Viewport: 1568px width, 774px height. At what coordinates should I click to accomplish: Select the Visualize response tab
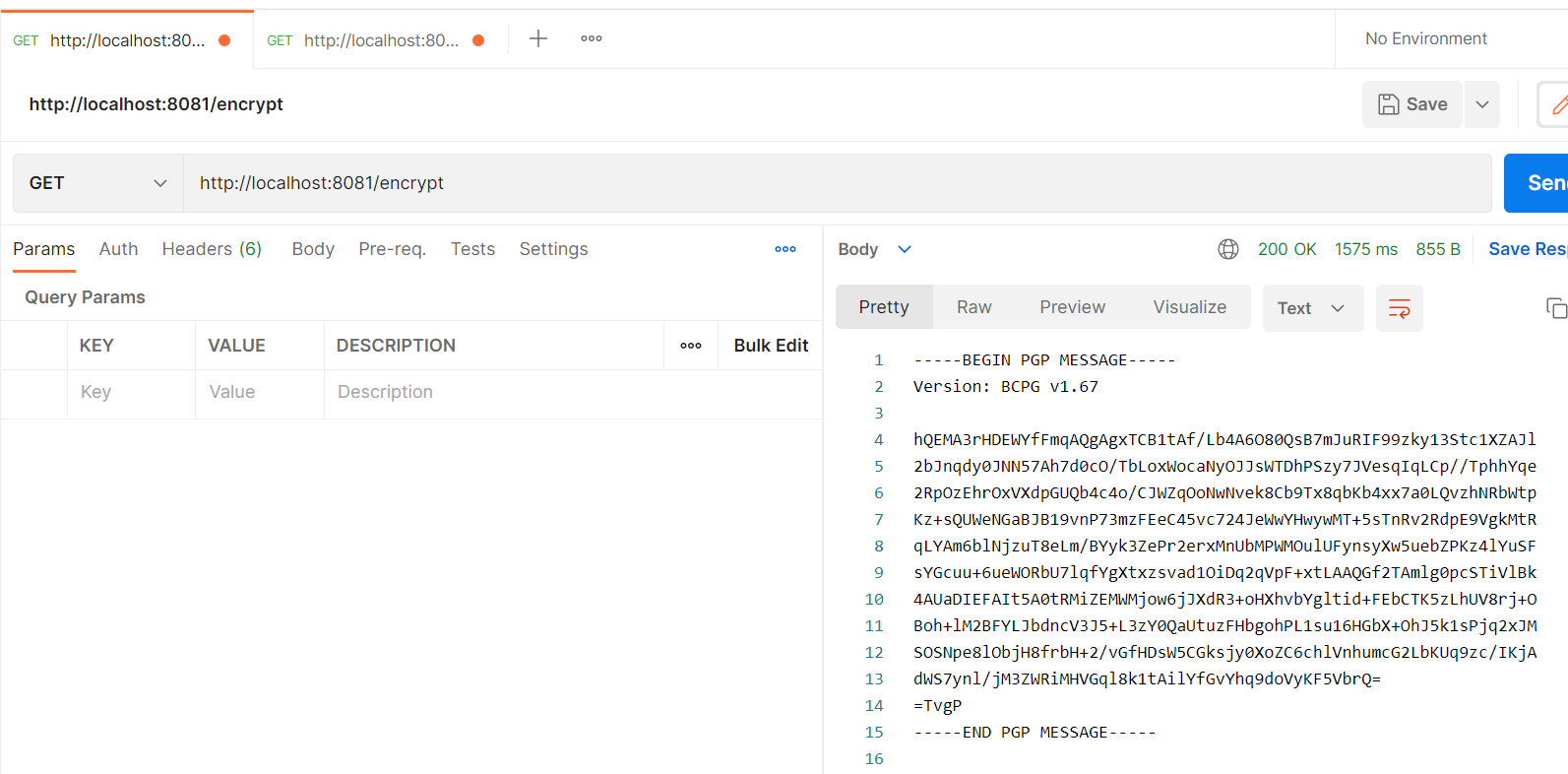tap(1189, 307)
